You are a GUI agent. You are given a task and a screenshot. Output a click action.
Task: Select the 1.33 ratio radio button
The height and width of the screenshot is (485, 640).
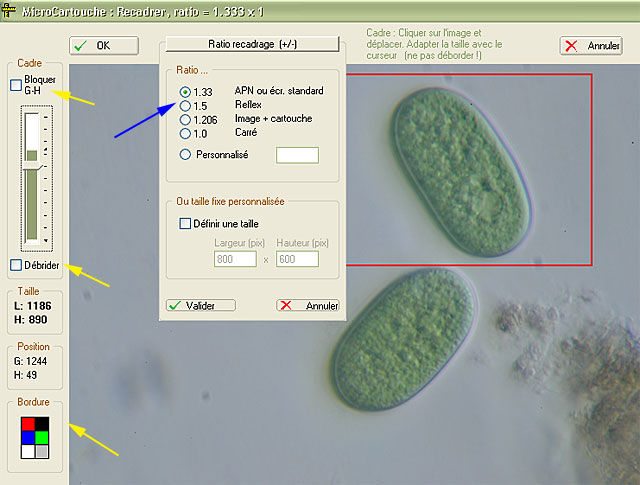185,92
